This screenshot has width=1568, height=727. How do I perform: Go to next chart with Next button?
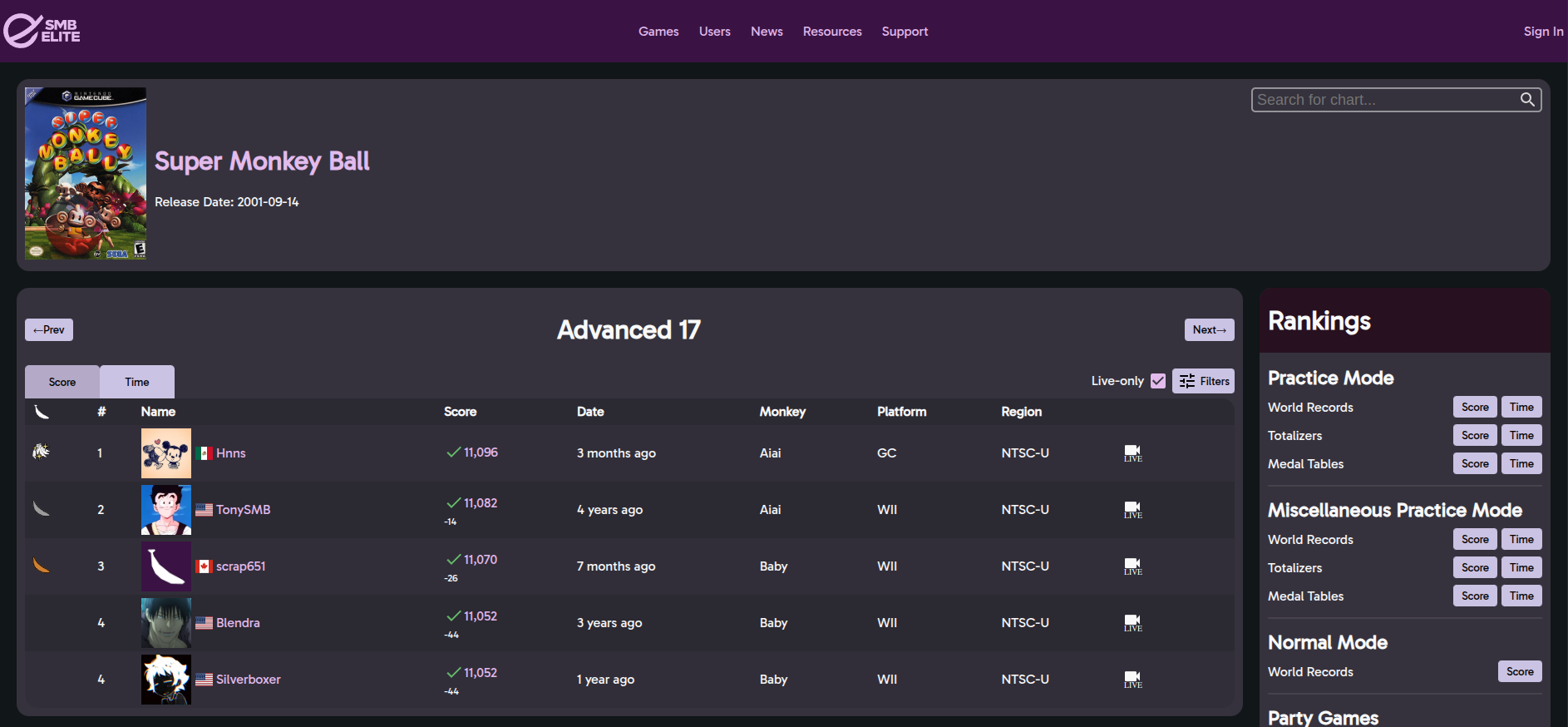pyautogui.click(x=1209, y=330)
